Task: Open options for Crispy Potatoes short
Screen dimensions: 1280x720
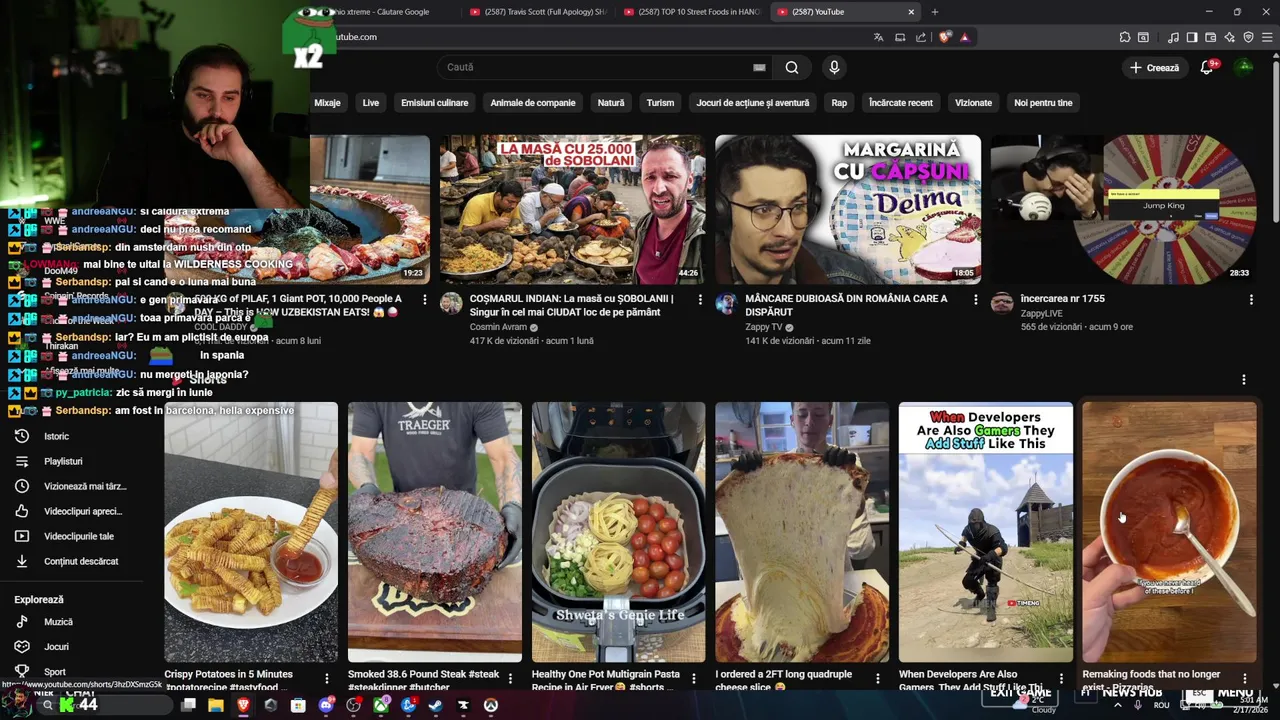Action: coord(327,679)
